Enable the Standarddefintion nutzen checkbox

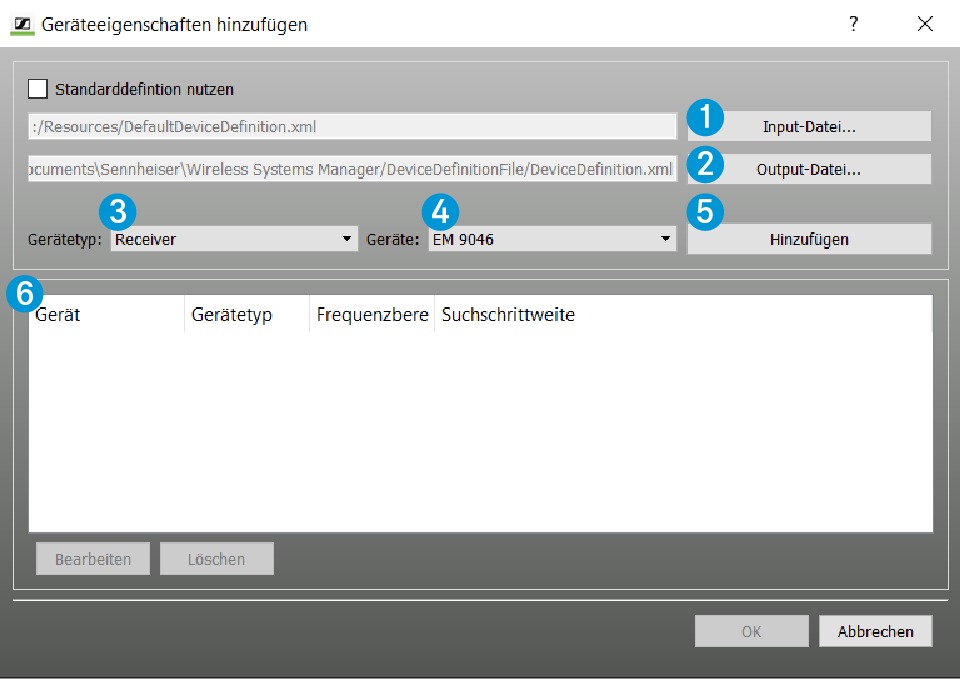pos(38,89)
